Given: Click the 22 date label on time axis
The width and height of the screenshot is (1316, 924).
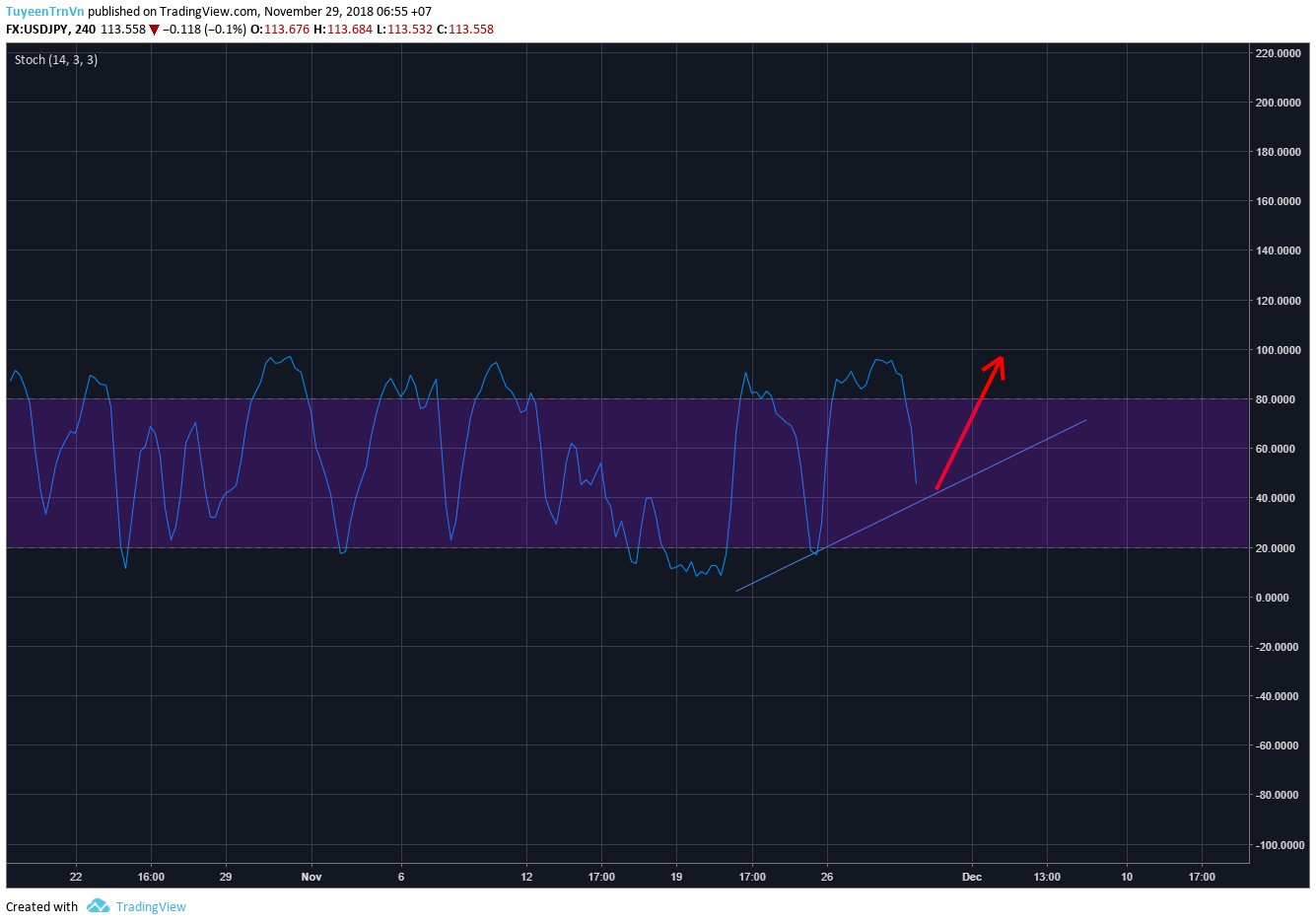Looking at the screenshot, I should 76,877.
